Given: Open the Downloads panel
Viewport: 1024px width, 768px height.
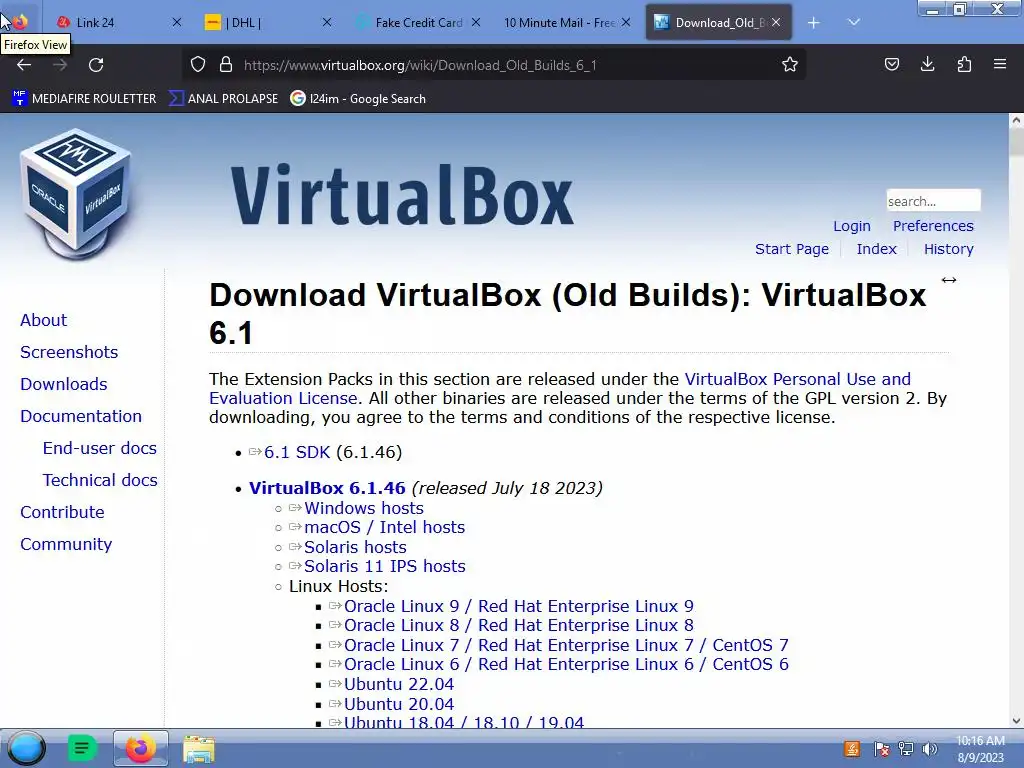Looking at the screenshot, I should pyautogui.click(x=927, y=65).
